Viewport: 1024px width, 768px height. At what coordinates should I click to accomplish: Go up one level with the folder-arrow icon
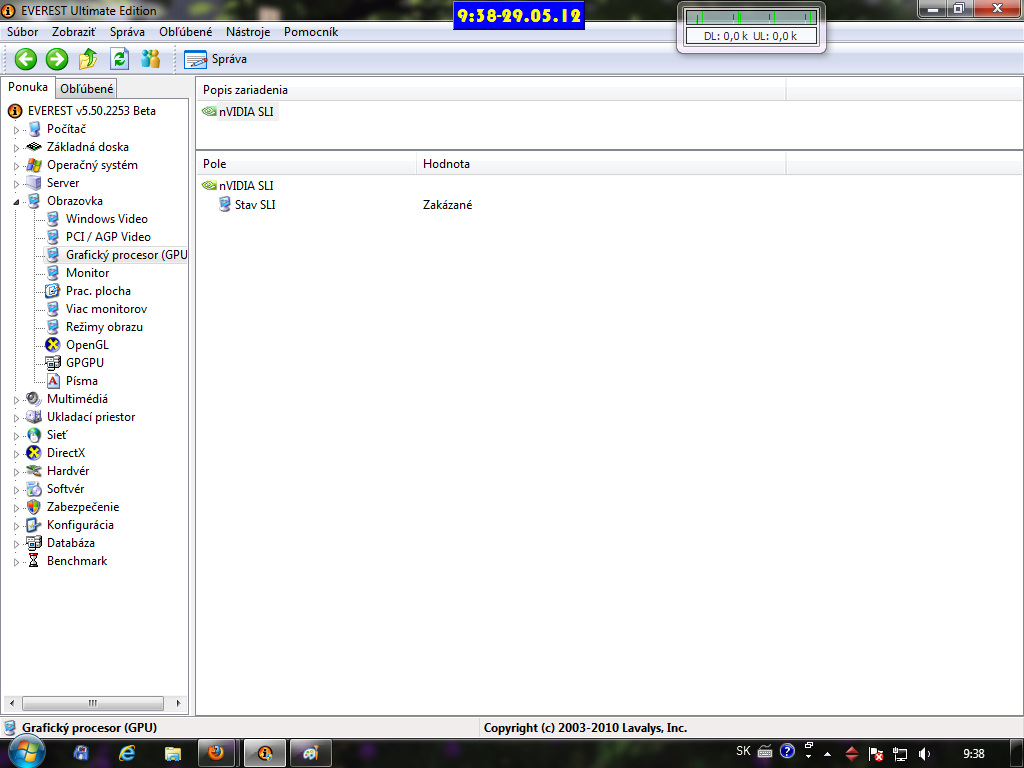click(x=88, y=59)
